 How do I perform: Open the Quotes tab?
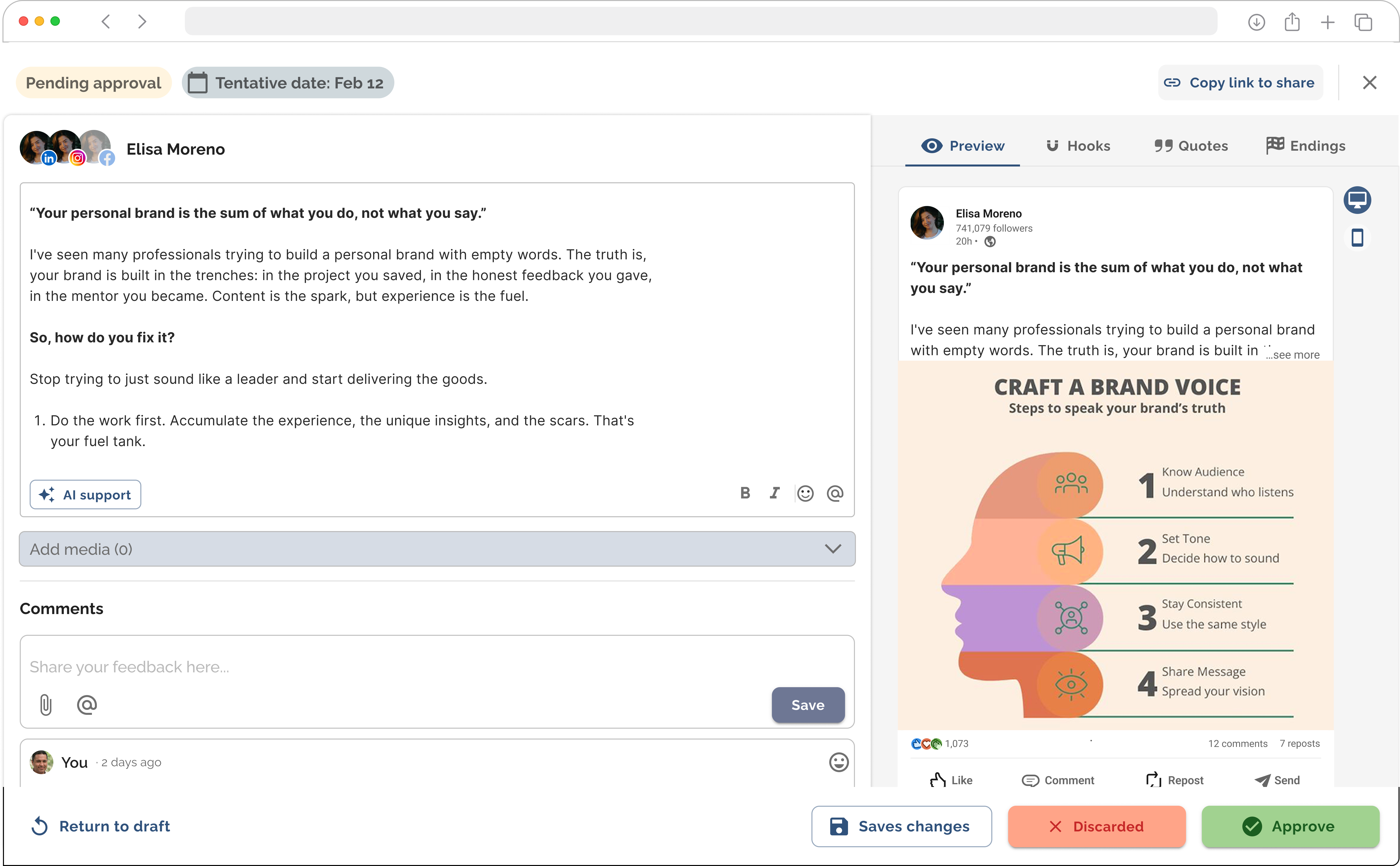[x=1191, y=146]
